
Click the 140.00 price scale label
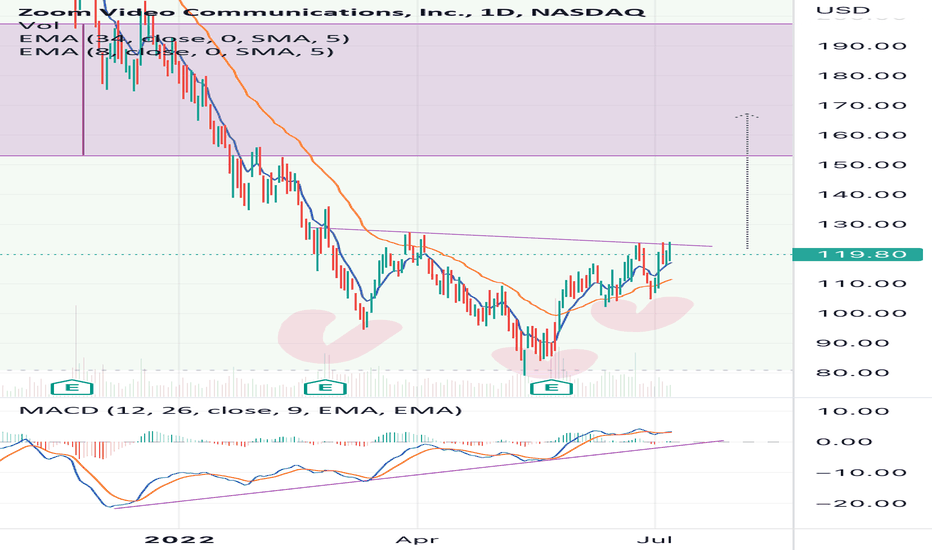click(862, 195)
